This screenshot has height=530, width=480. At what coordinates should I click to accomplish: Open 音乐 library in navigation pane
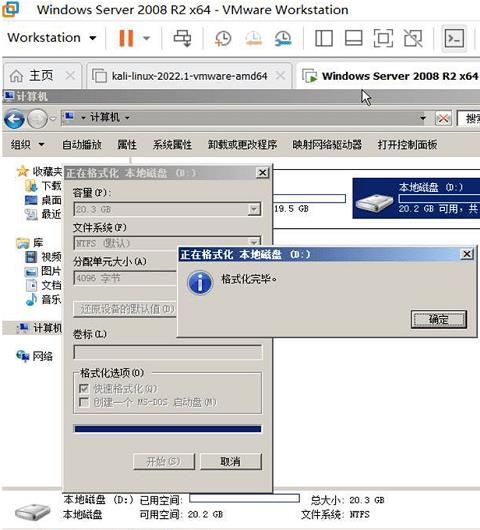click(x=44, y=299)
